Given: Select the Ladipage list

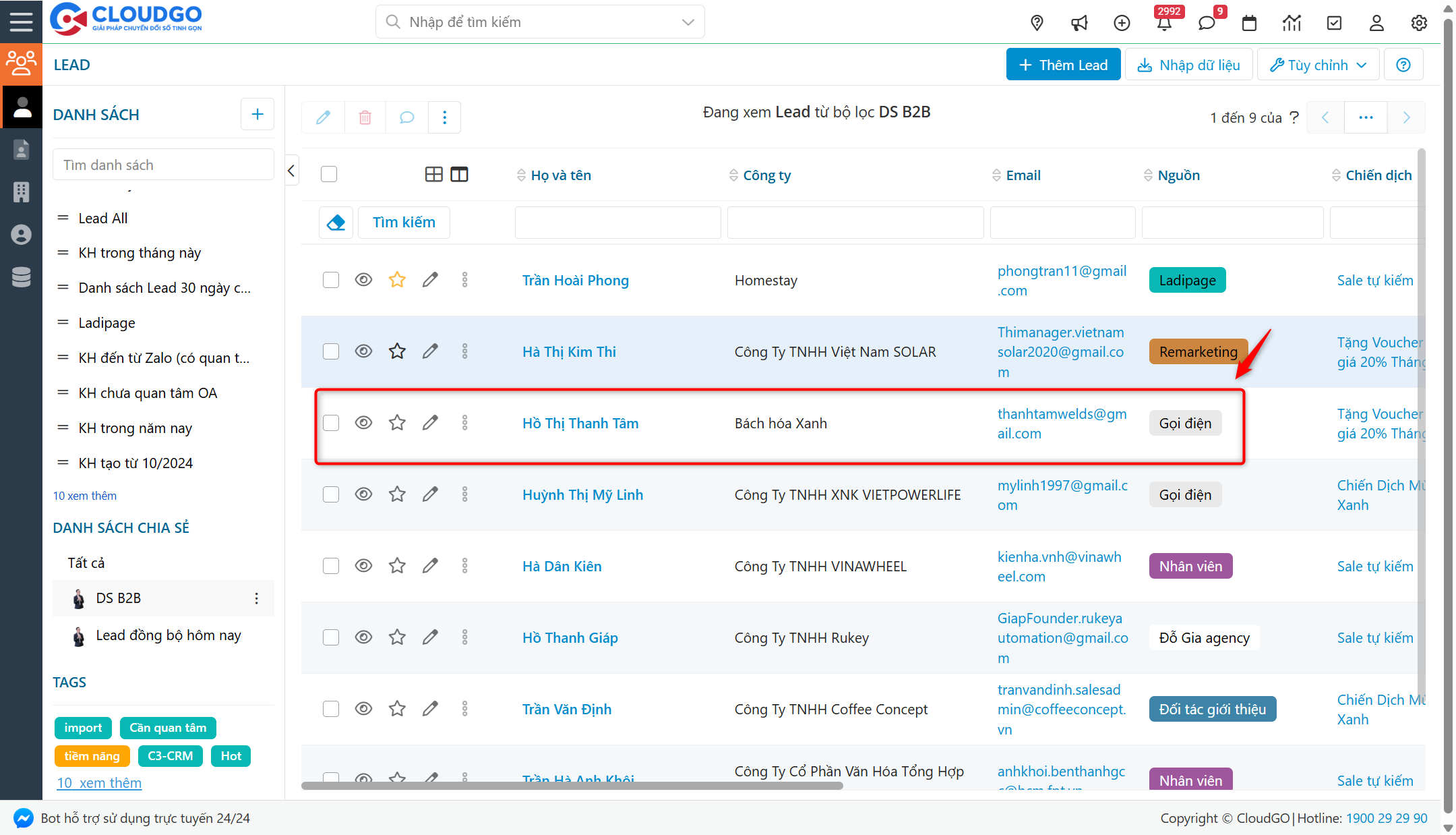Looking at the screenshot, I should 107,323.
